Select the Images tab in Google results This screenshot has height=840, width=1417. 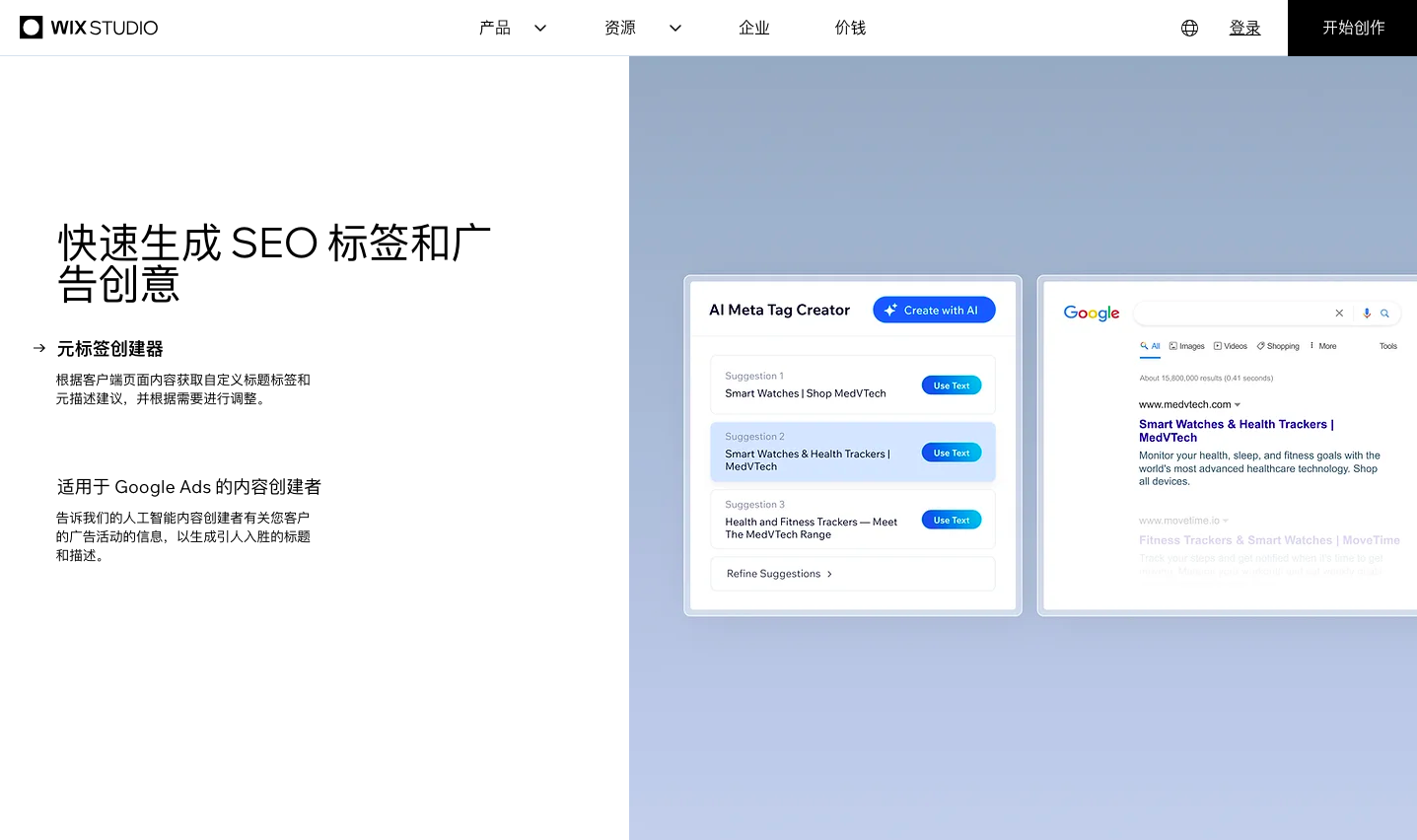(x=1187, y=346)
